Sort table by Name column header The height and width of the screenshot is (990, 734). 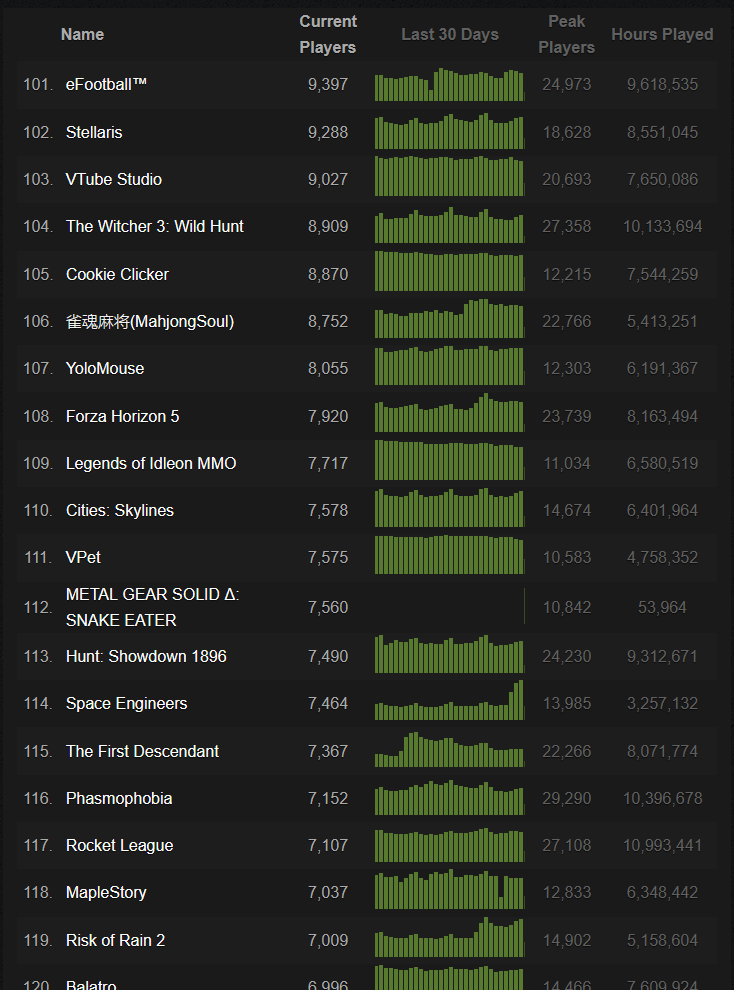pyautogui.click(x=82, y=34)
